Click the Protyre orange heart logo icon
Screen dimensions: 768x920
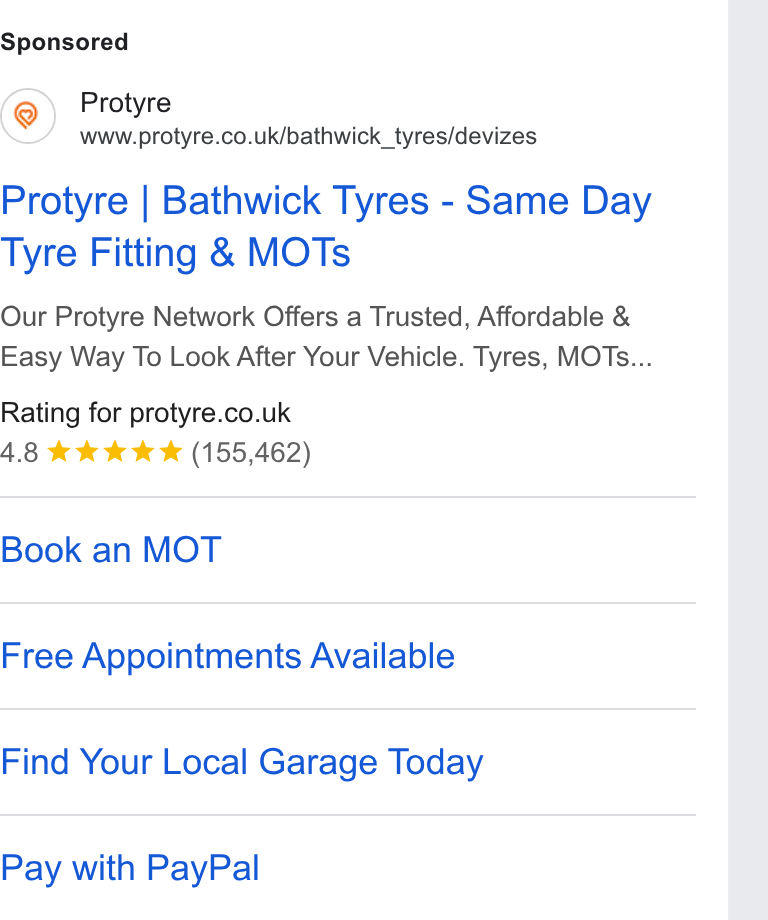(27, 116)
